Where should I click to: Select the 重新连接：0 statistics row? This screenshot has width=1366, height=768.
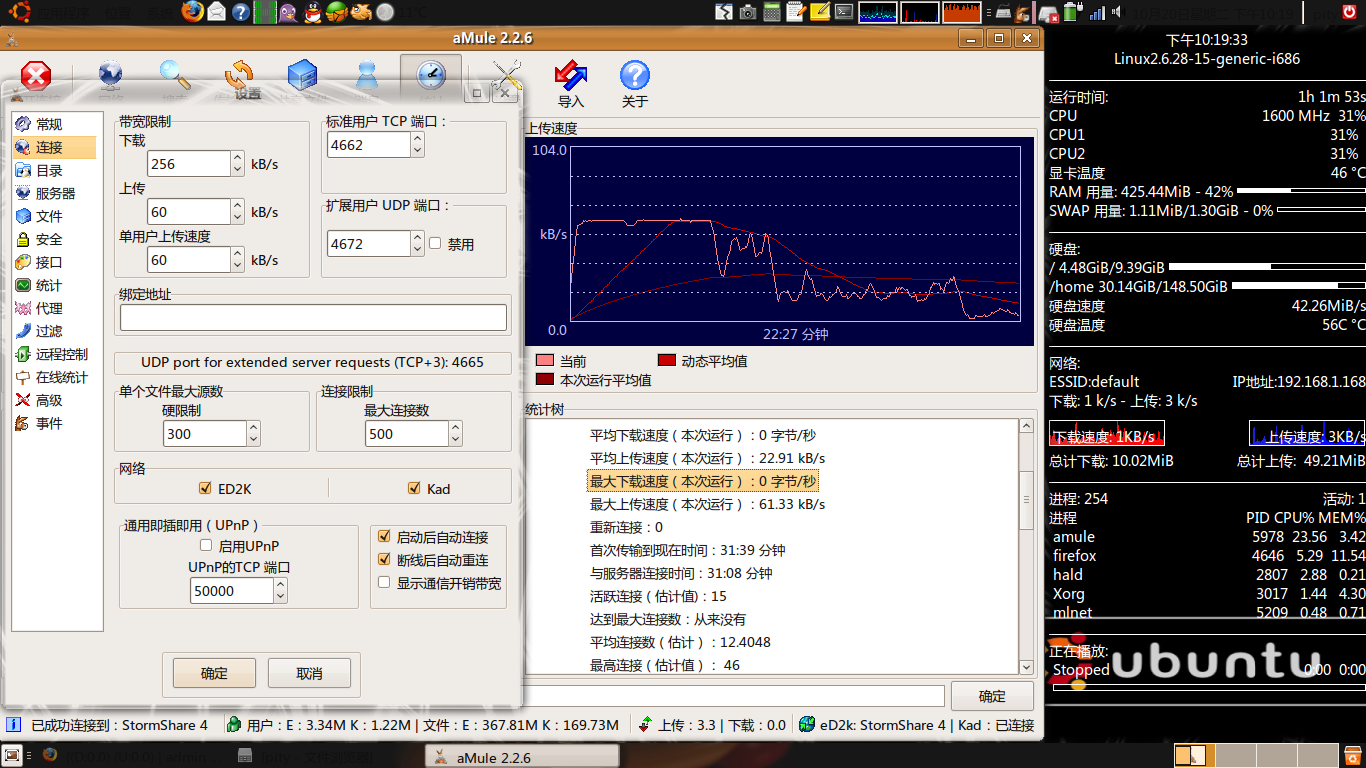click(x=626, y=527)
